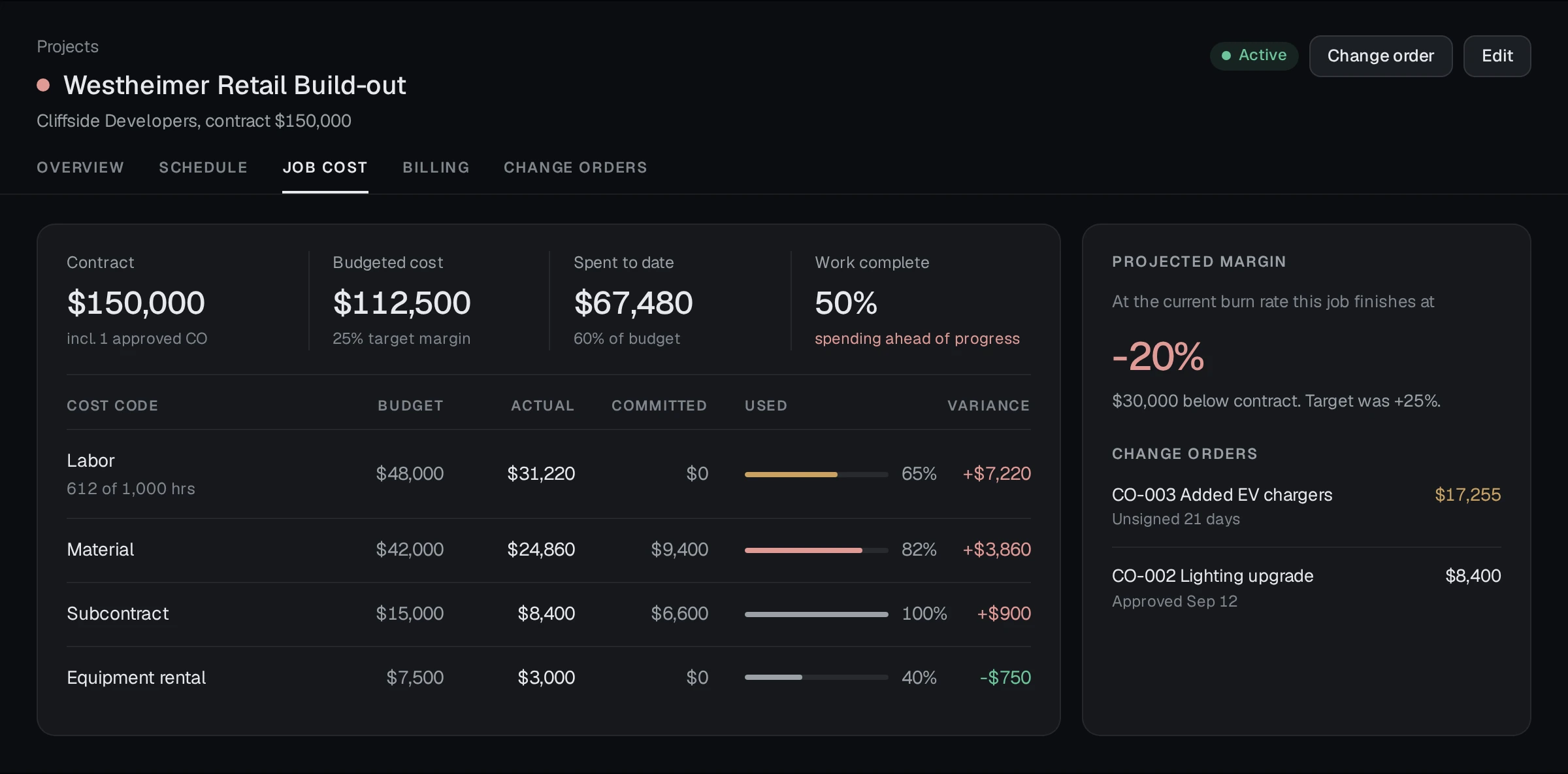
Task: Select the Job Cost tab
Action: tap(325, 167)
